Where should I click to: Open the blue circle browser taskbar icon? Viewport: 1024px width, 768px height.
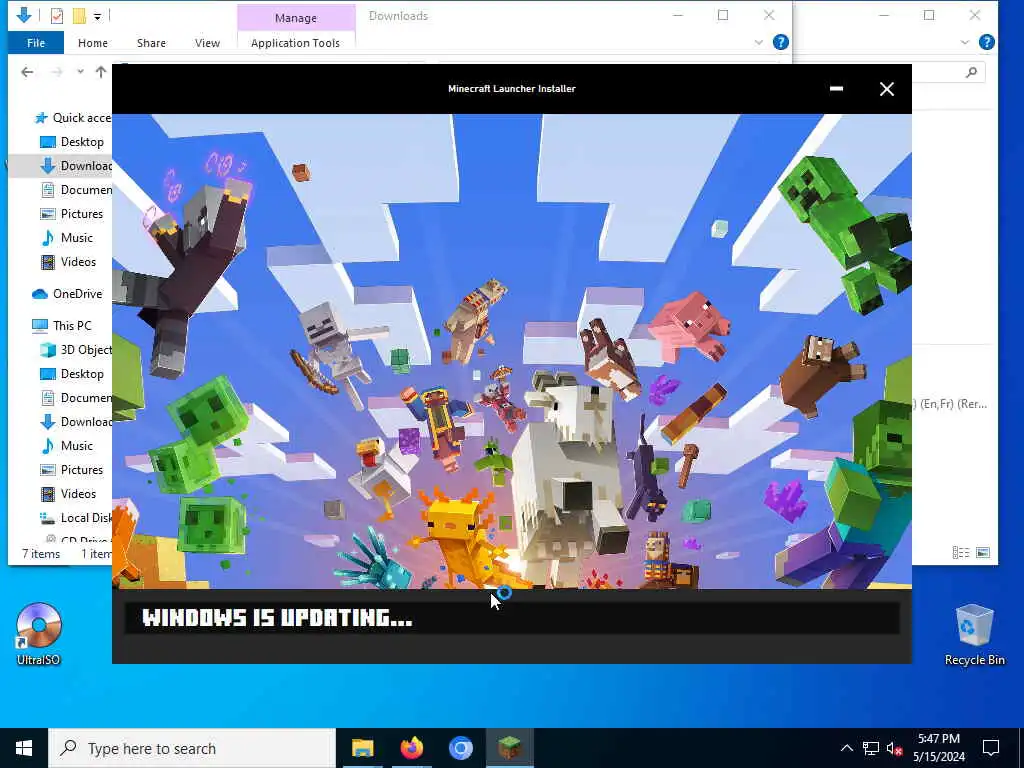pyautogui.click(x=460, y=748)
